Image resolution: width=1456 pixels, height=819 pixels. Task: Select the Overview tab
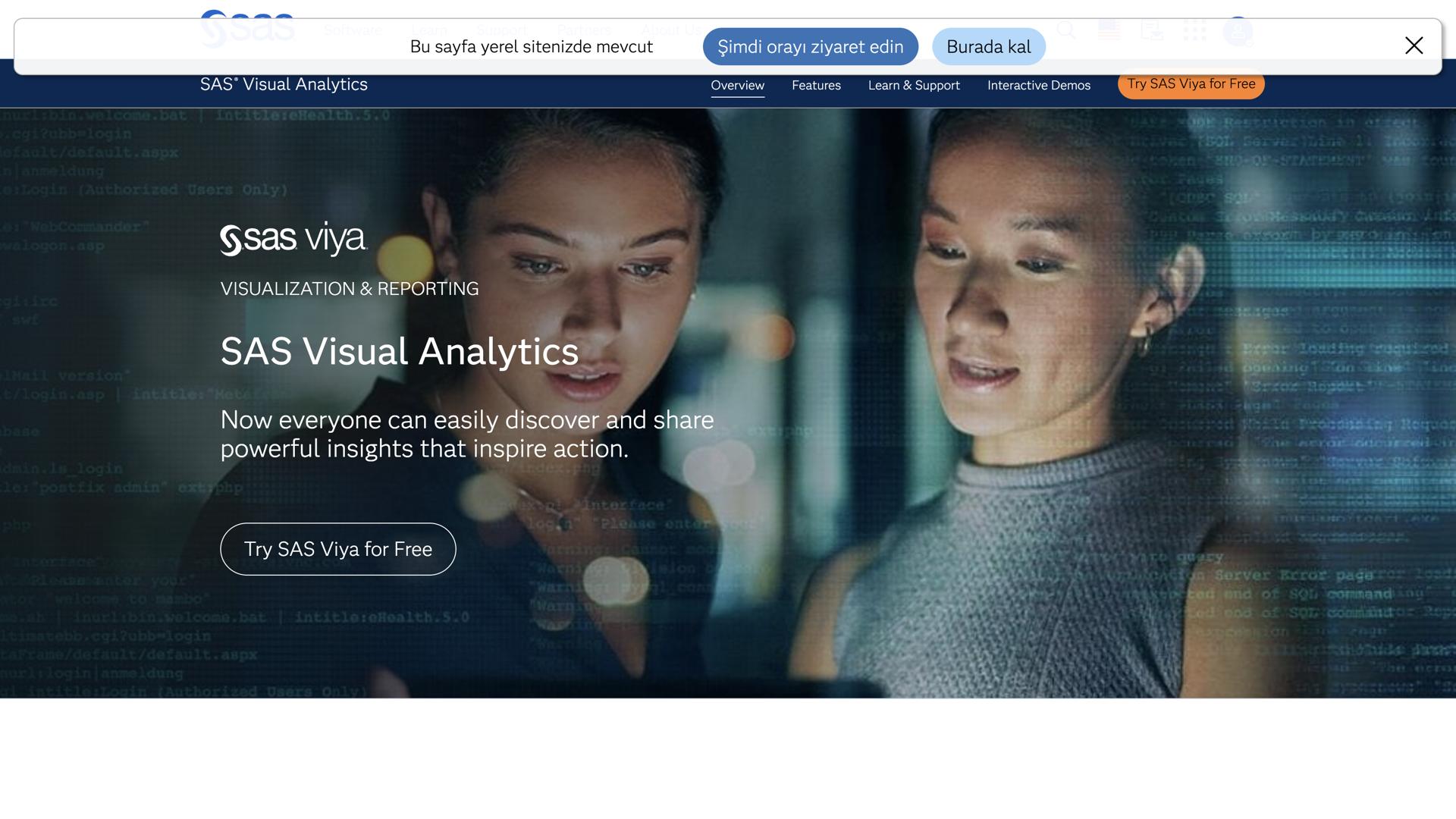(x=737, y=85)
